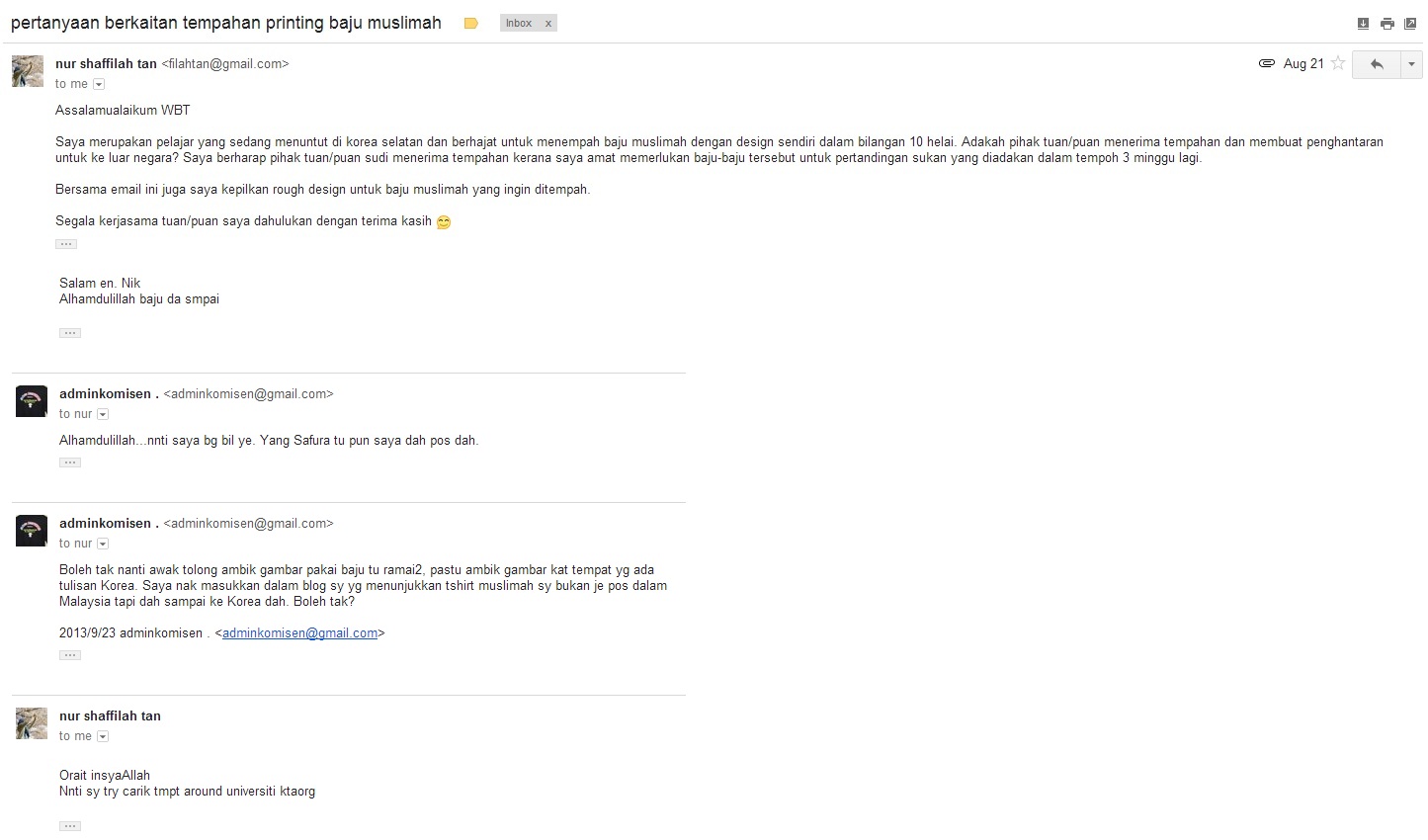Expand 'to nur' details in second adminkomisen message
The height and width of the screenshot is (840, 1428).
click(103, 545)
